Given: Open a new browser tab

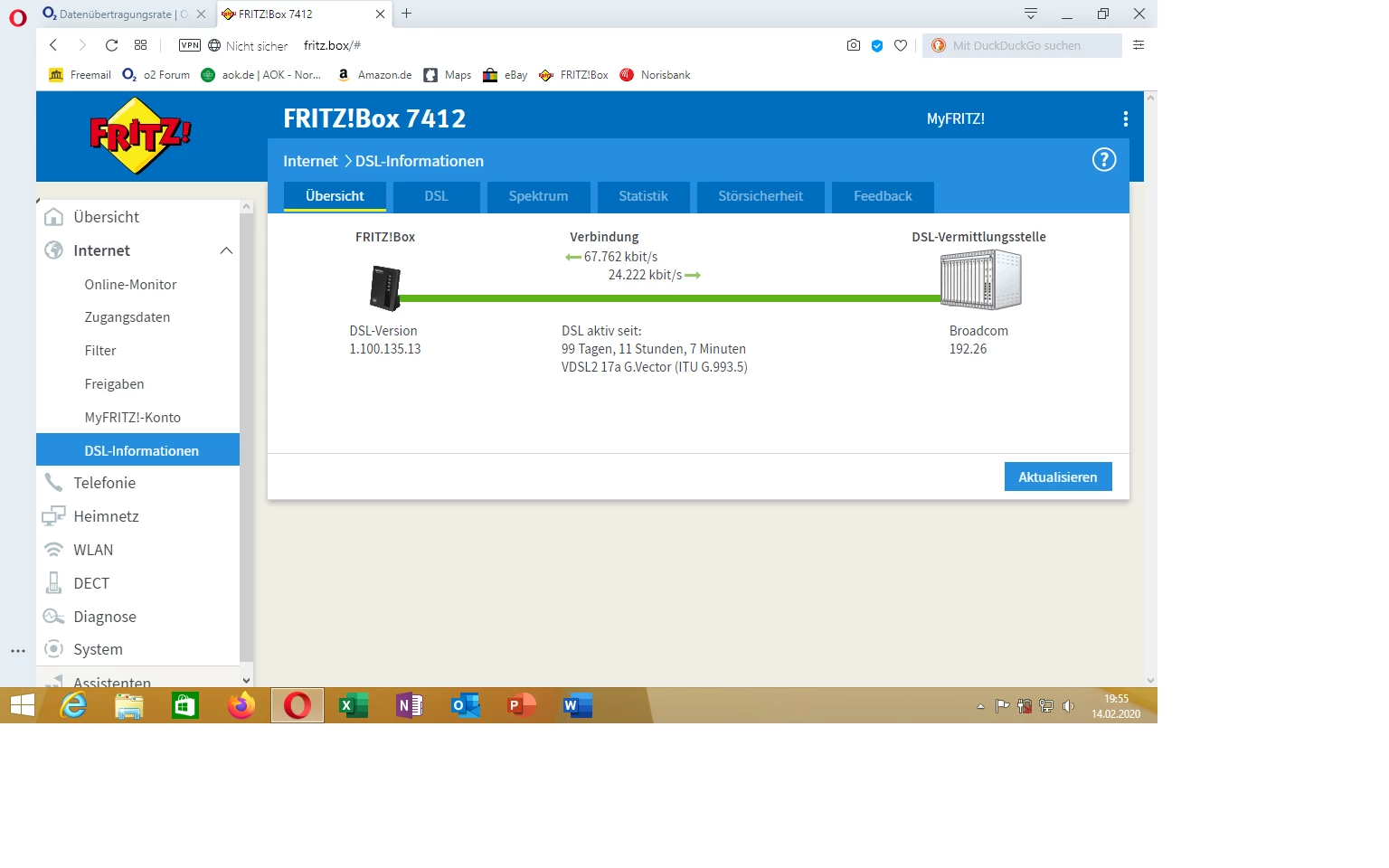Looking at the screenshot, I should (x=407, y=14).
